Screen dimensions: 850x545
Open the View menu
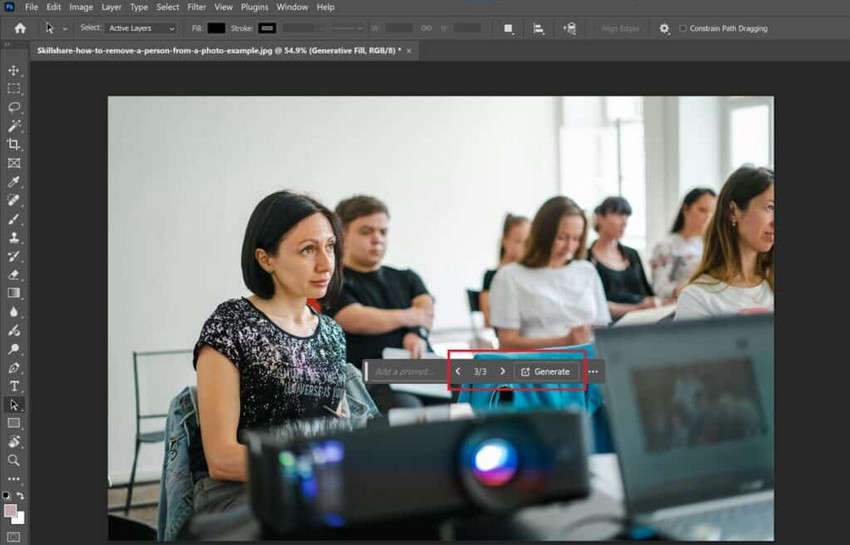223,7
